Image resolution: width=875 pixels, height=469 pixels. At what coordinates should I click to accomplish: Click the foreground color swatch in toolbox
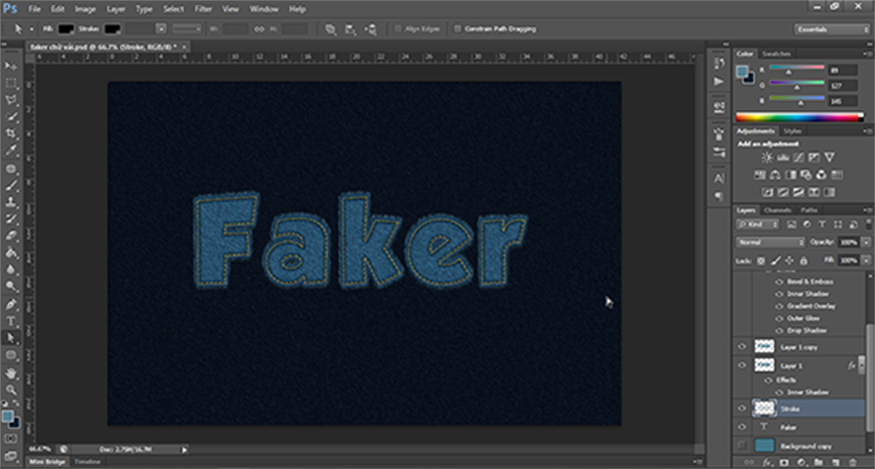(8, 415)
